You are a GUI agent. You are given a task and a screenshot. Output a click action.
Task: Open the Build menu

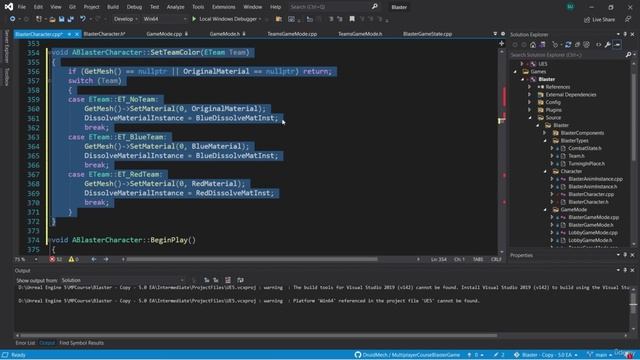[113, 7]
